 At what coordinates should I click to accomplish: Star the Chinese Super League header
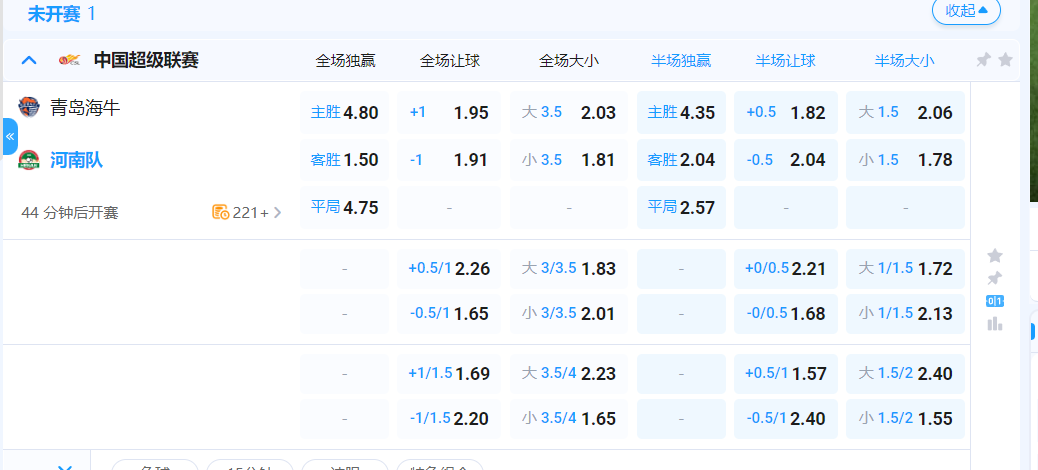(1005, 60)
